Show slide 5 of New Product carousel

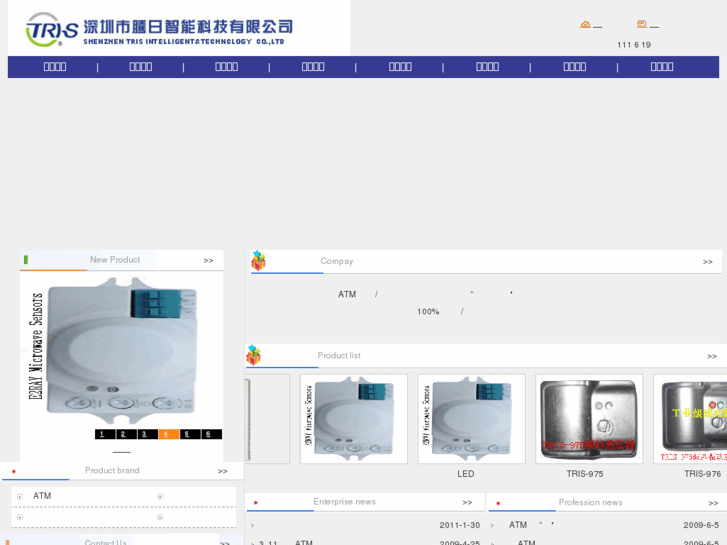click(x=190, y=434)
